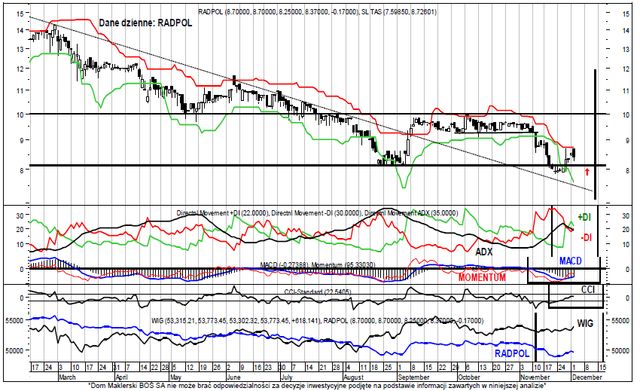This screenshot has width=640, height=391.
Task: Click the 'CCI-Standard (22.5405)' header
Action: (x=318, y=292)
